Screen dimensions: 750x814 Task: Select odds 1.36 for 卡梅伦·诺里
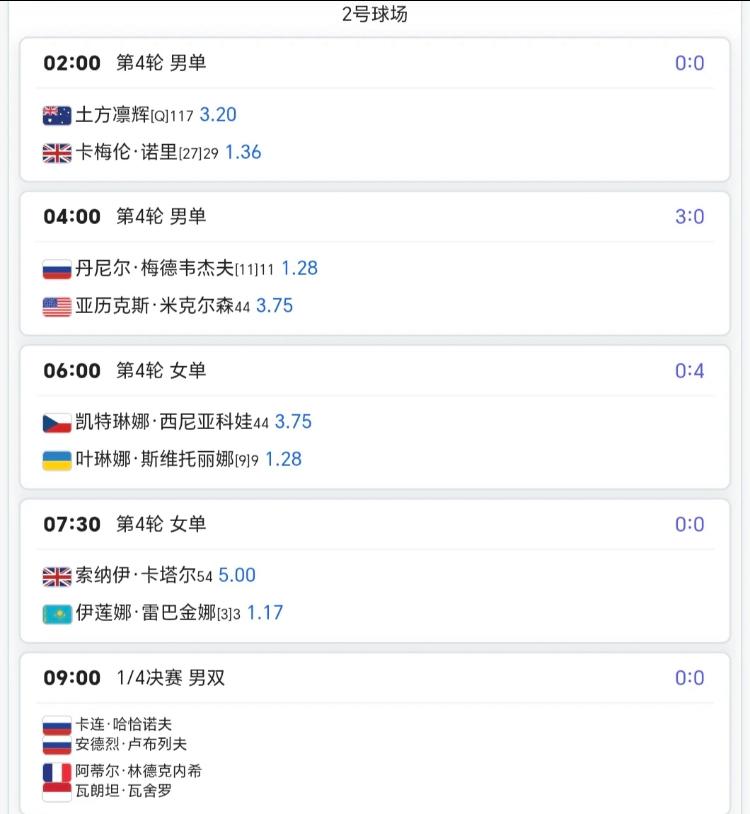[243, 152]
